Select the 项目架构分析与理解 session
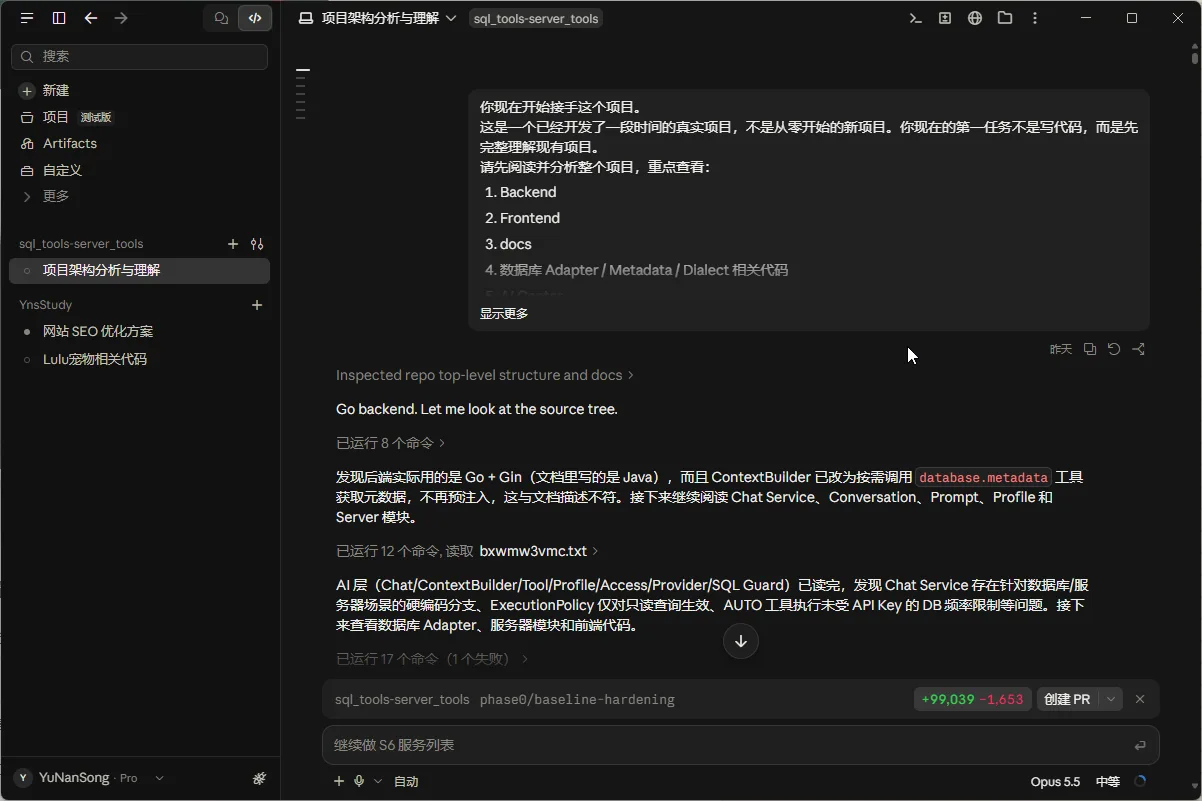Screen dimensions: 1202x801 tap(139, 270)
